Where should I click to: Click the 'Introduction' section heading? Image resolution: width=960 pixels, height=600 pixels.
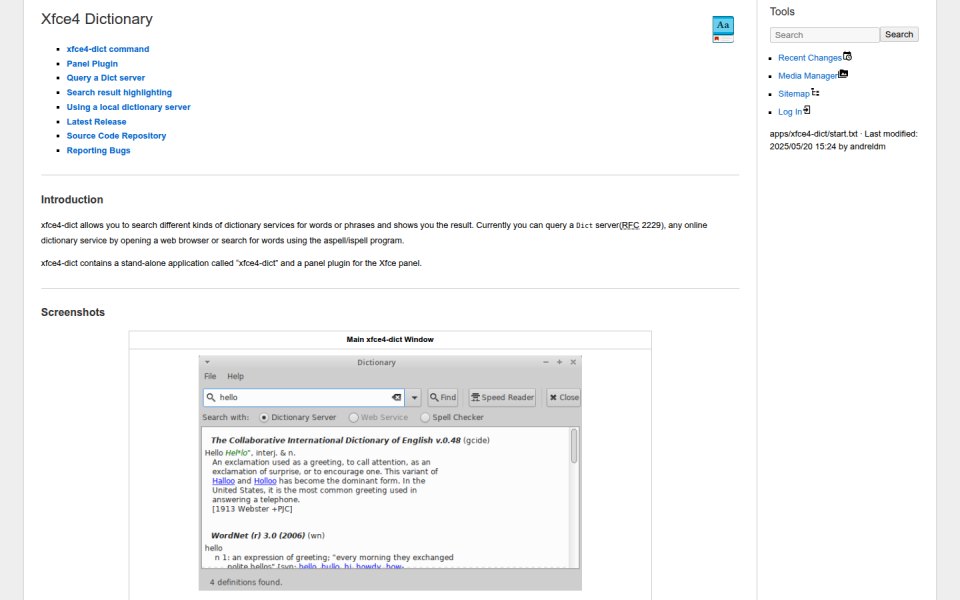click(x=72, y=200)
